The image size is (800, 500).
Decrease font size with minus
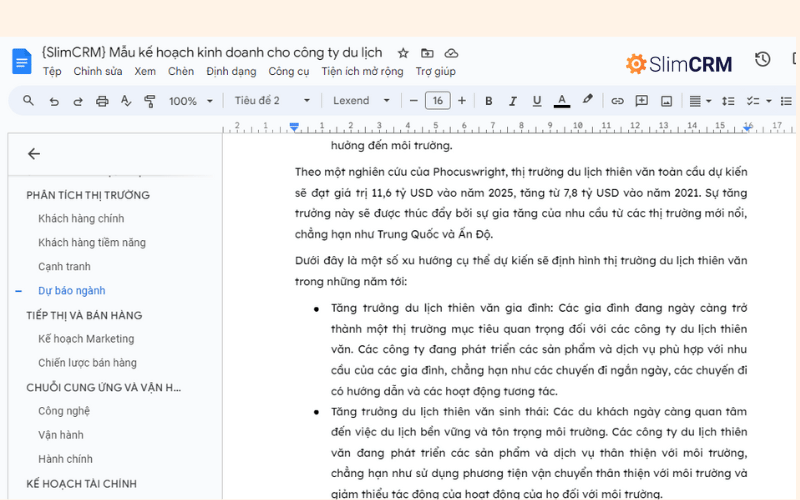(x=413, y=101)
